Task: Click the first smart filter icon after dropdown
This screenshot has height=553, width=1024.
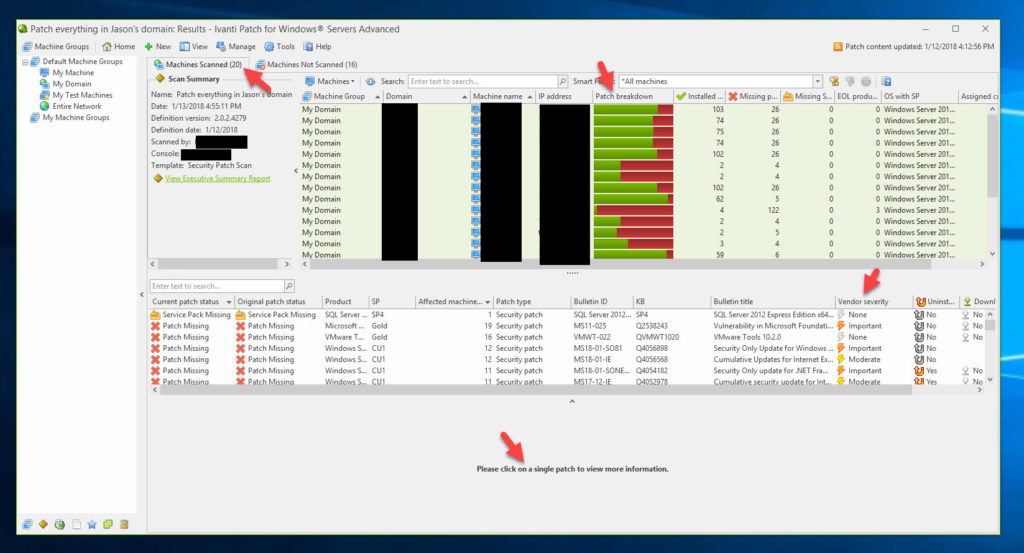Action: pyautogui.click(x=833, y=81)
